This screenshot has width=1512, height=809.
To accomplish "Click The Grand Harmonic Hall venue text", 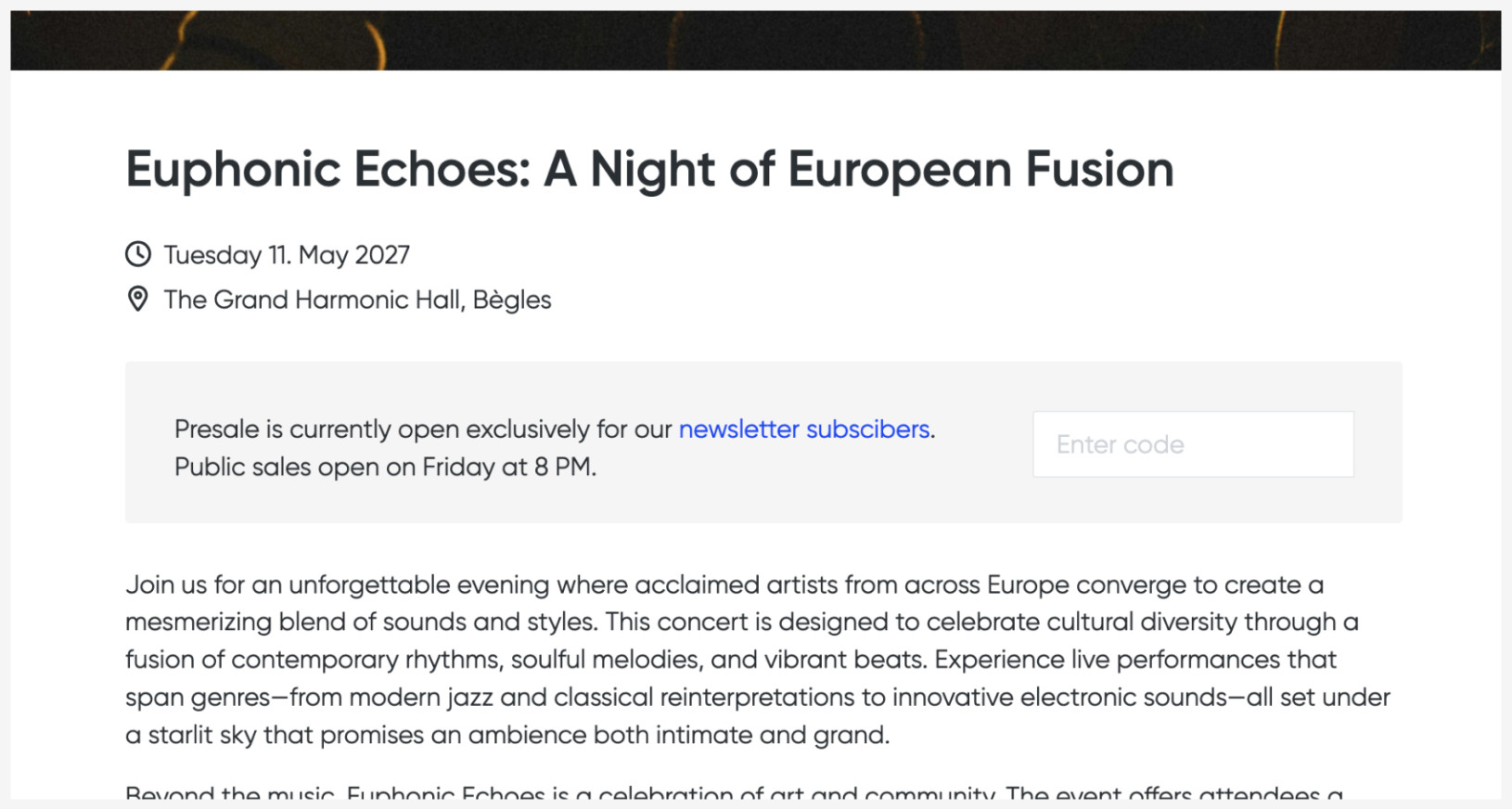I will click(x=313, y=300).
